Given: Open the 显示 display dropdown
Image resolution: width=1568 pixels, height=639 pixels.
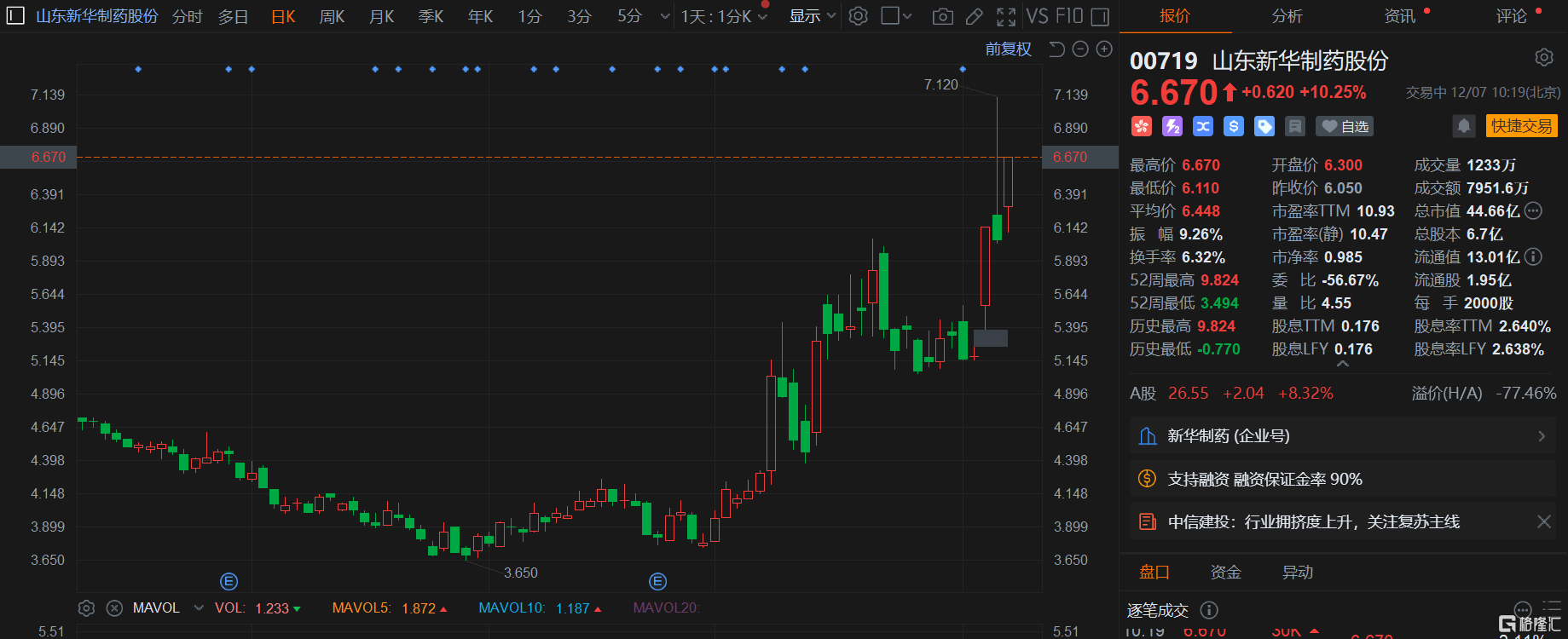Looking at the screenshot, I should tap(812, 16).
